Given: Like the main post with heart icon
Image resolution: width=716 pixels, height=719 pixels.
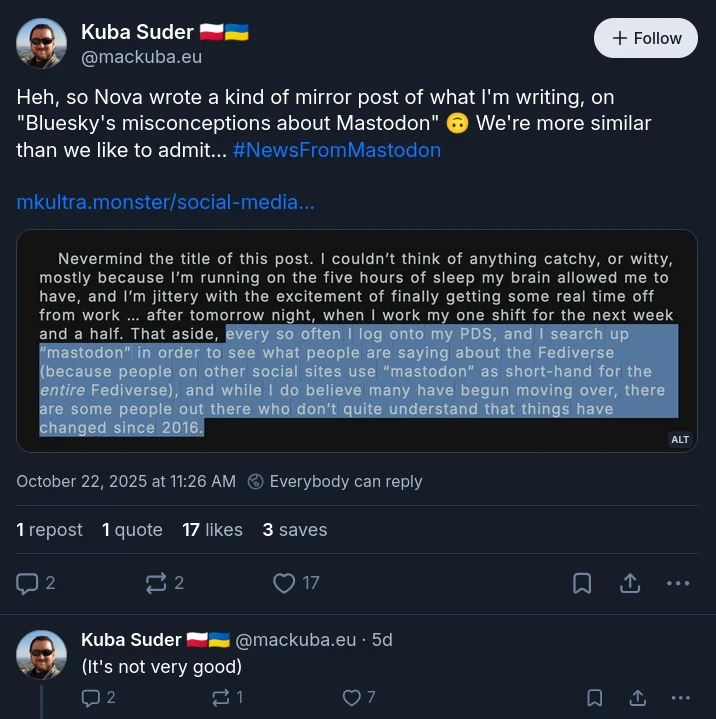Looking at the screenshot, I should pos(284,583).
